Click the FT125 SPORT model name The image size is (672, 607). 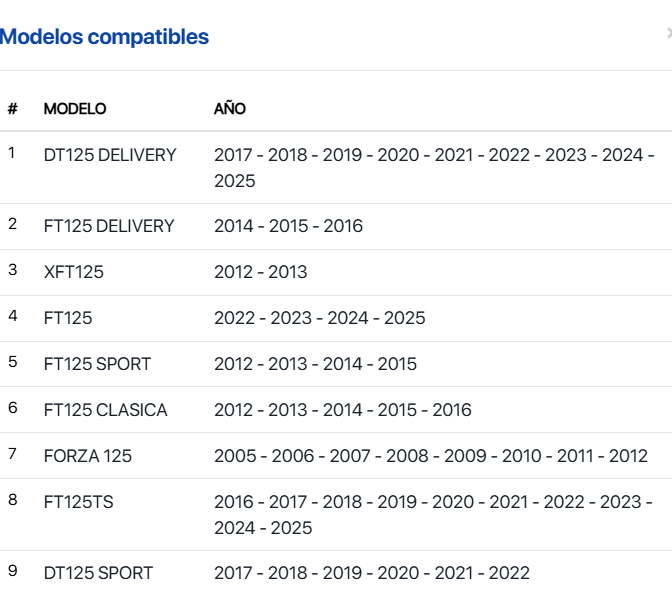coord(97,364)
